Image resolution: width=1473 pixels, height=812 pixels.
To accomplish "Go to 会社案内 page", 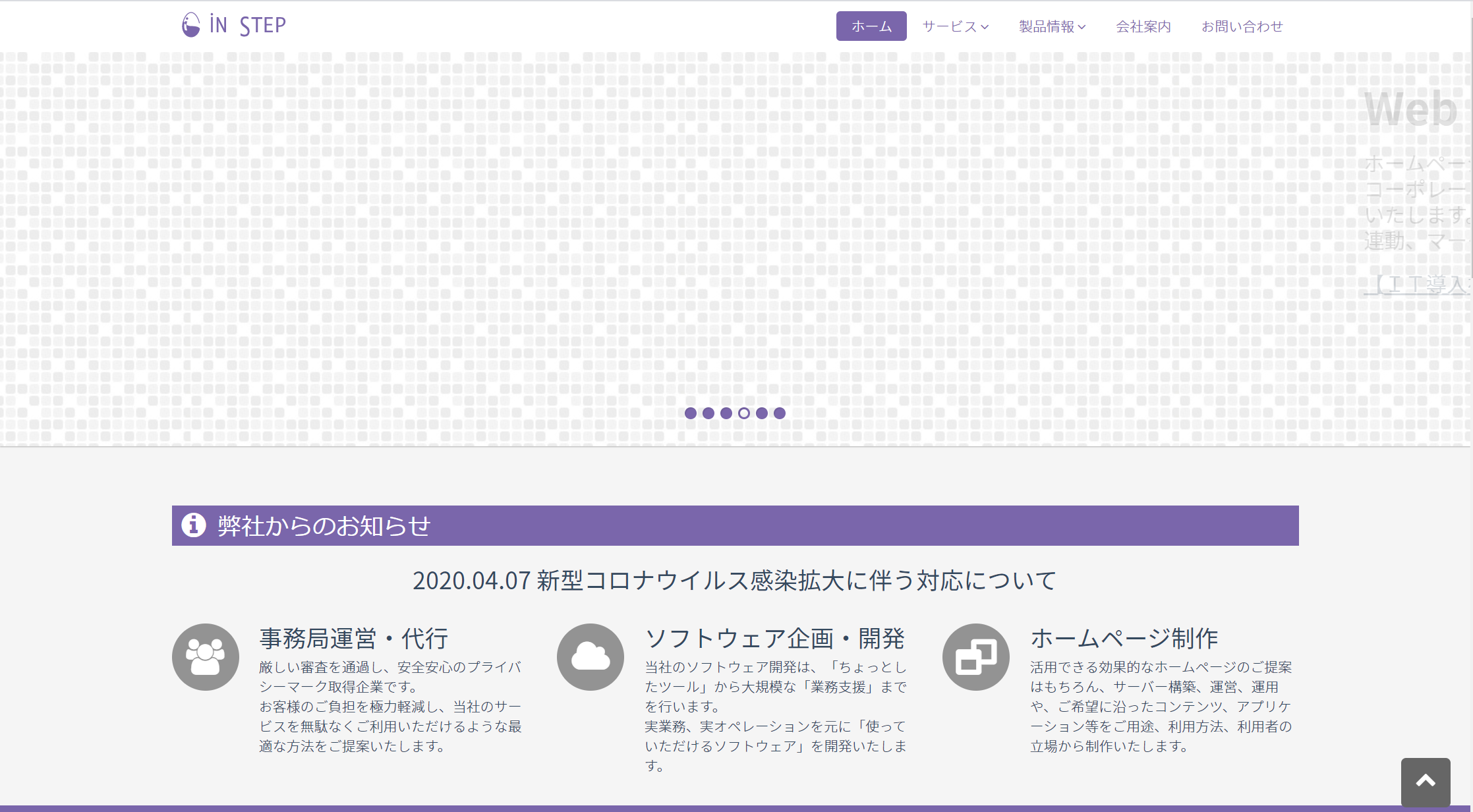I will click(1143, 26).
